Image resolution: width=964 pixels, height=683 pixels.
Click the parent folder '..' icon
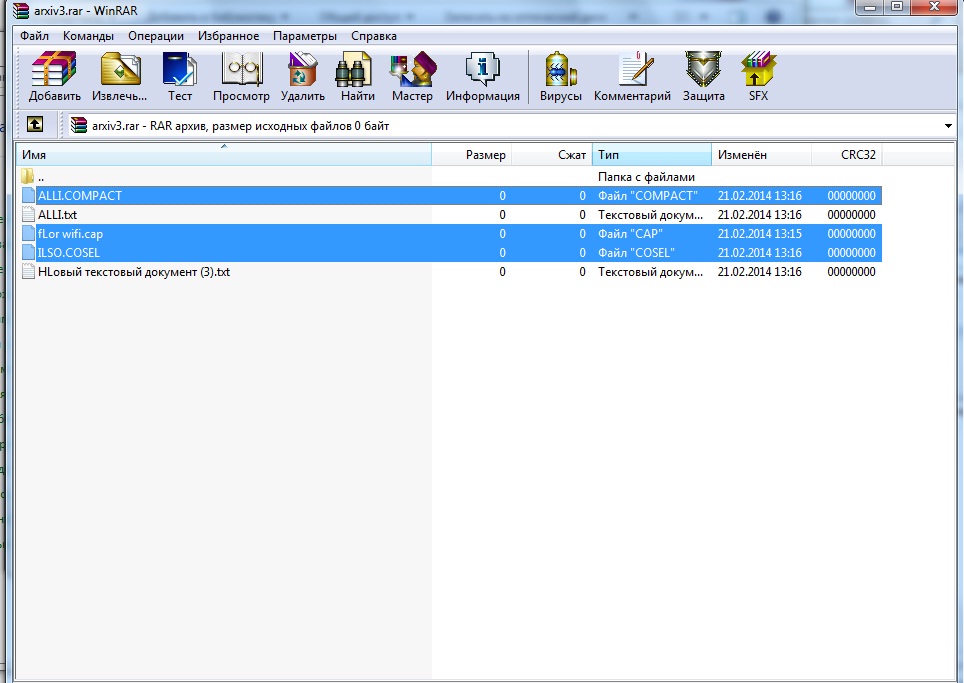pos(28,176)
